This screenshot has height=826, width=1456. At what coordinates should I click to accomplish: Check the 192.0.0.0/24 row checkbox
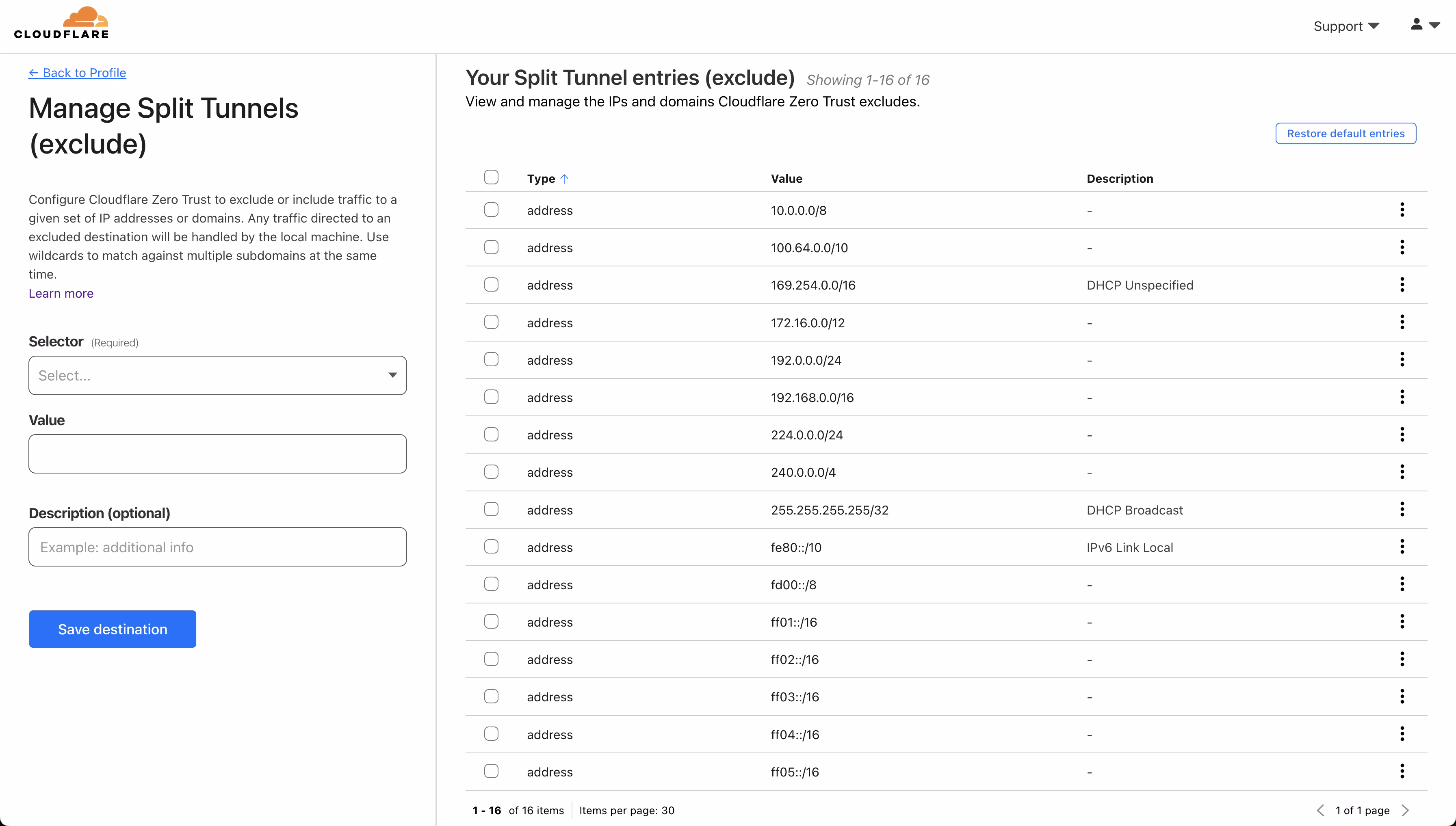492,359
